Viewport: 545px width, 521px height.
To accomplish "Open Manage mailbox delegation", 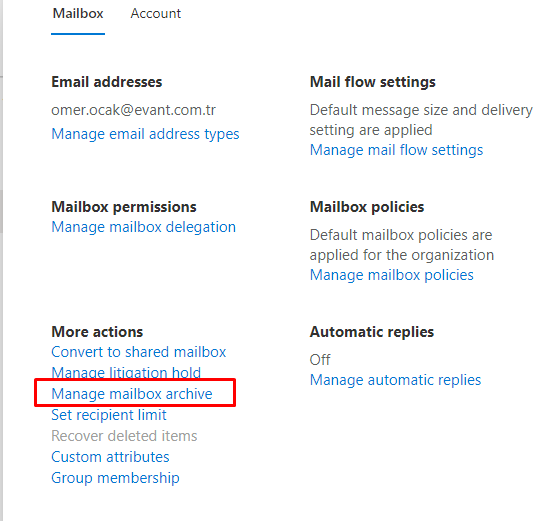I will (x=144, y=227).
